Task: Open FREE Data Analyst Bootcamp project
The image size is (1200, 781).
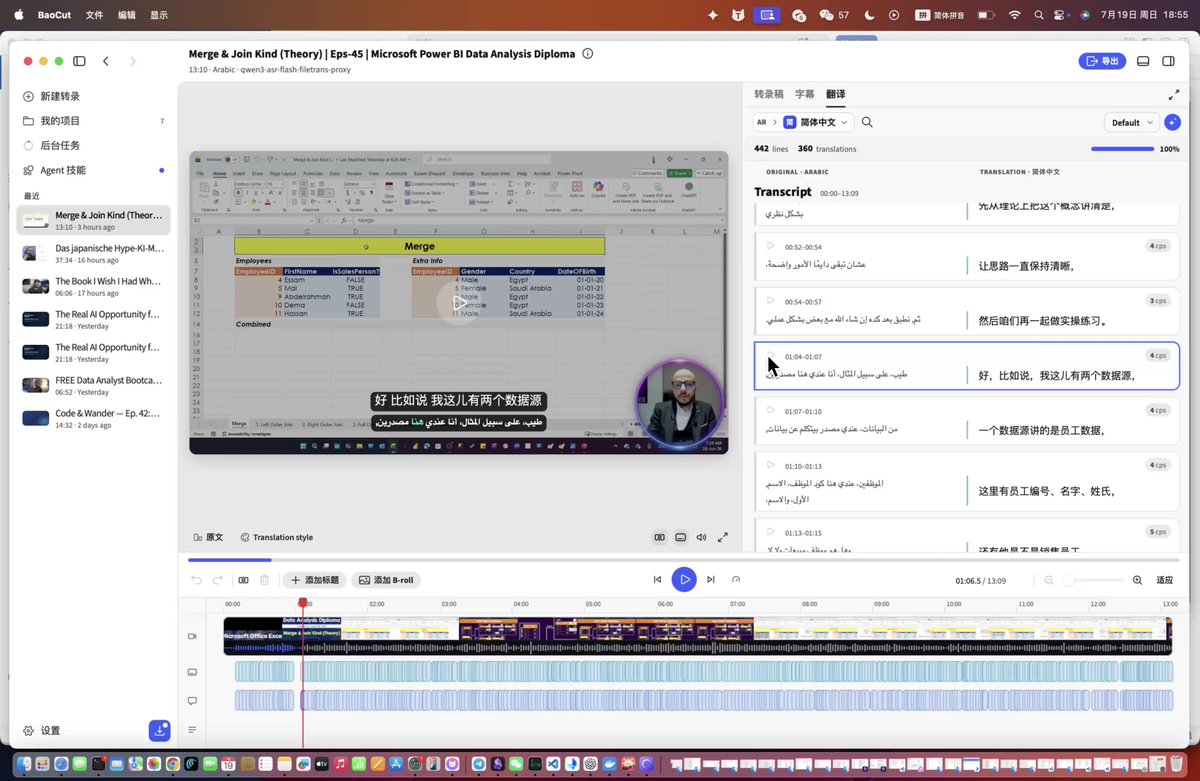Action: tap(93, 386)
